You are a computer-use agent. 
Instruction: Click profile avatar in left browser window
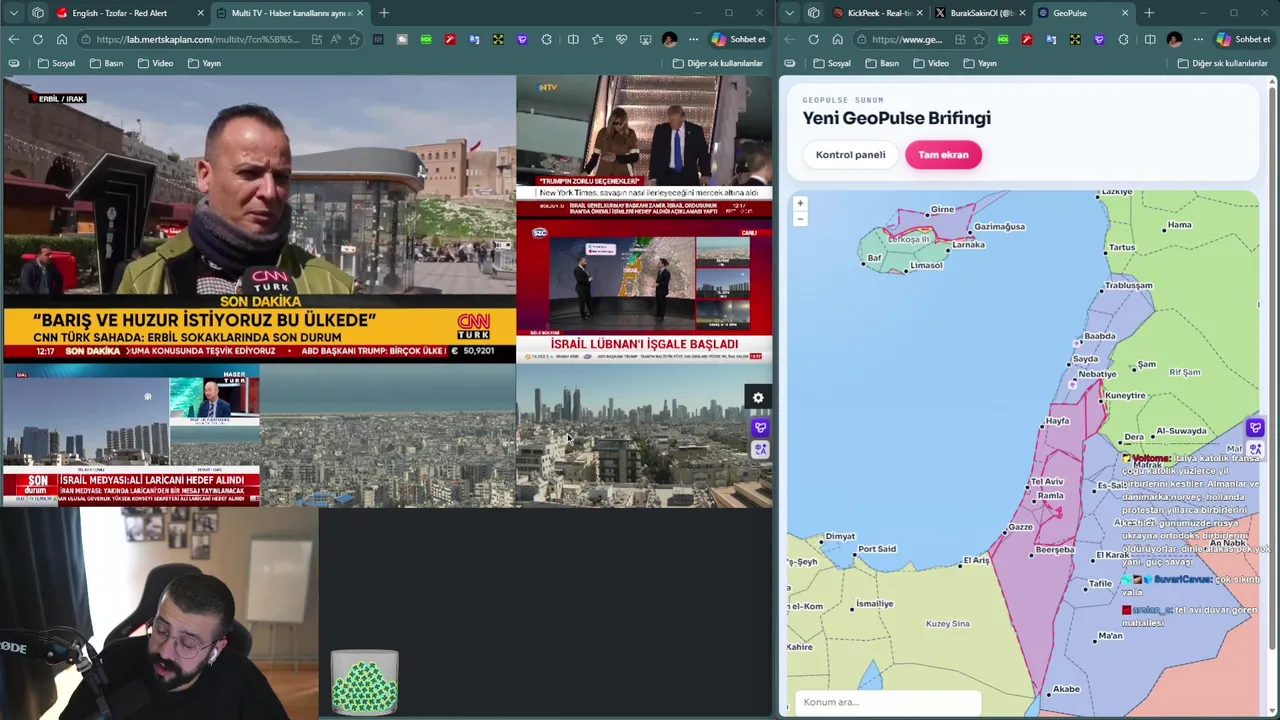coord(669,39)
